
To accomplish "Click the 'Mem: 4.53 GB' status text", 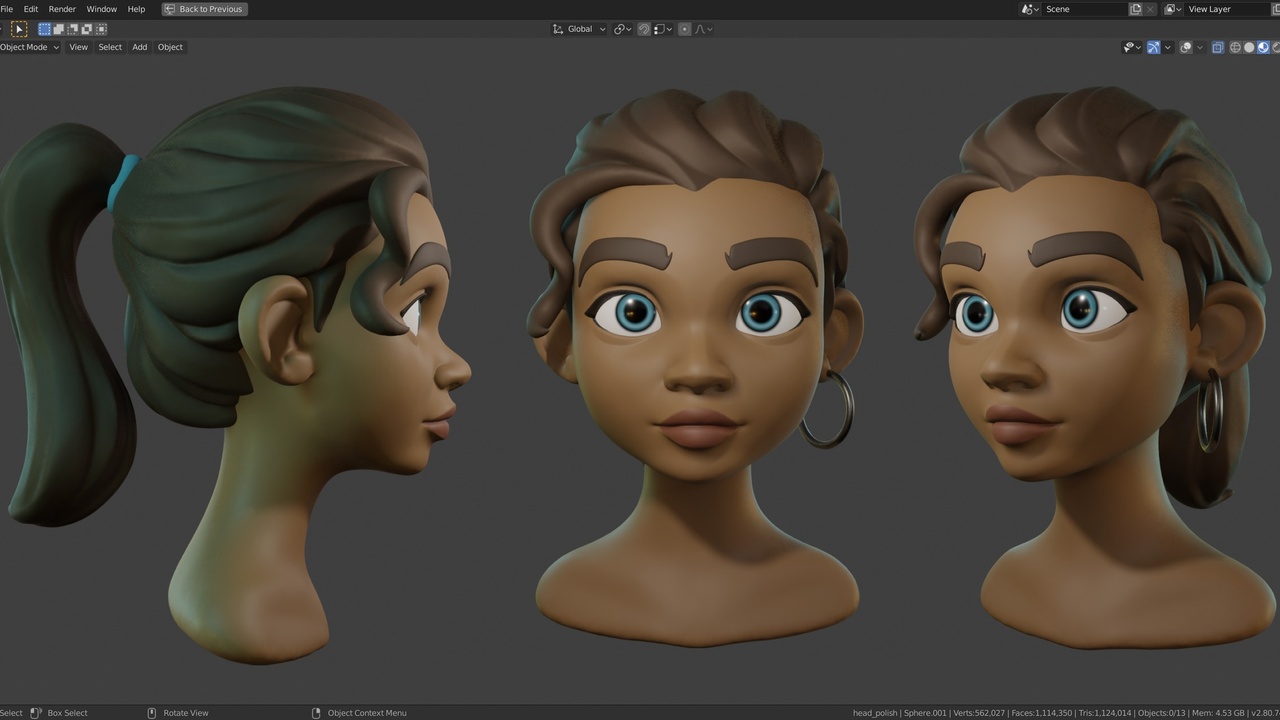I will (x=1218, y=713).
